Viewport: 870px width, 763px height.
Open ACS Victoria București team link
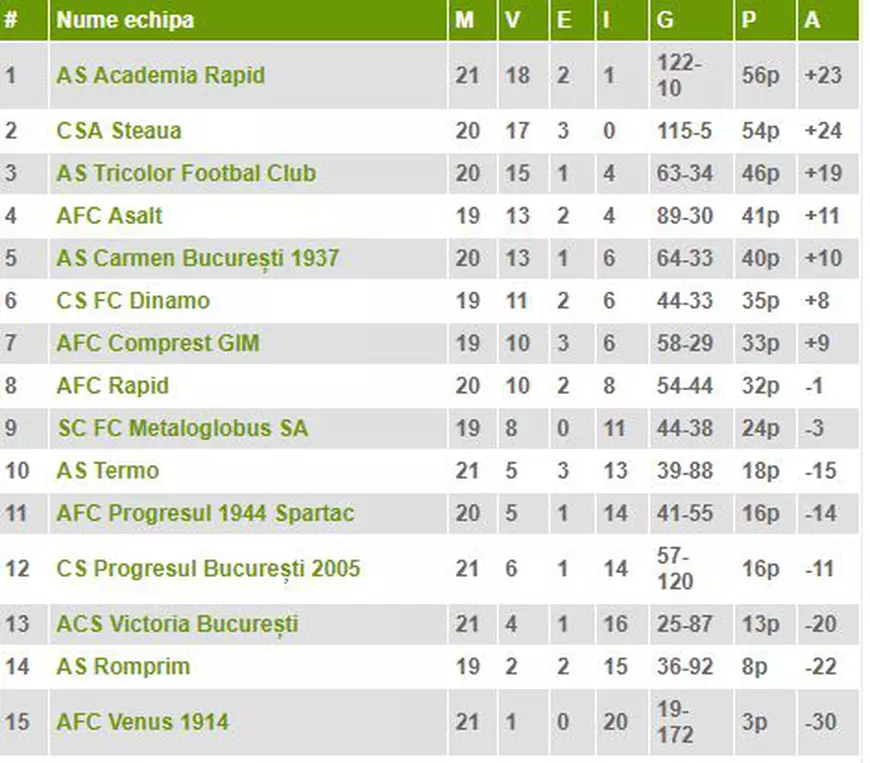click(177, 624)
